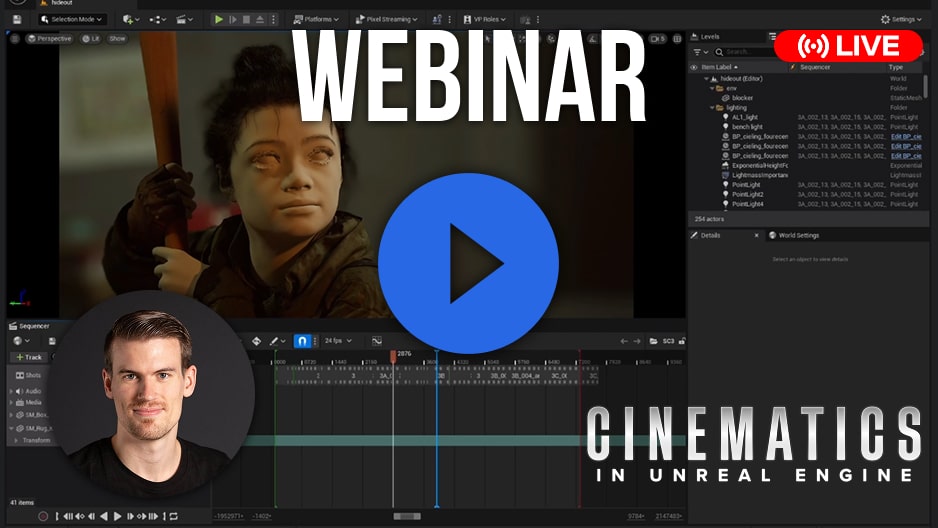Toggle the viewport Show flags button
938x528 pixels.
tap(117, 39)
